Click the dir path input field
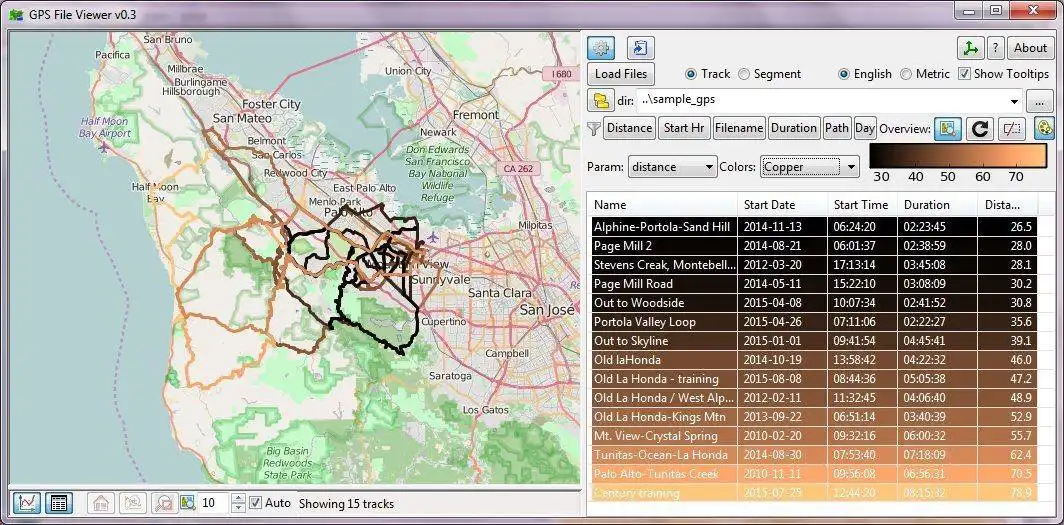Image resolution: width=1064 pixels, height=525 pixels. (x=821, y=101)
